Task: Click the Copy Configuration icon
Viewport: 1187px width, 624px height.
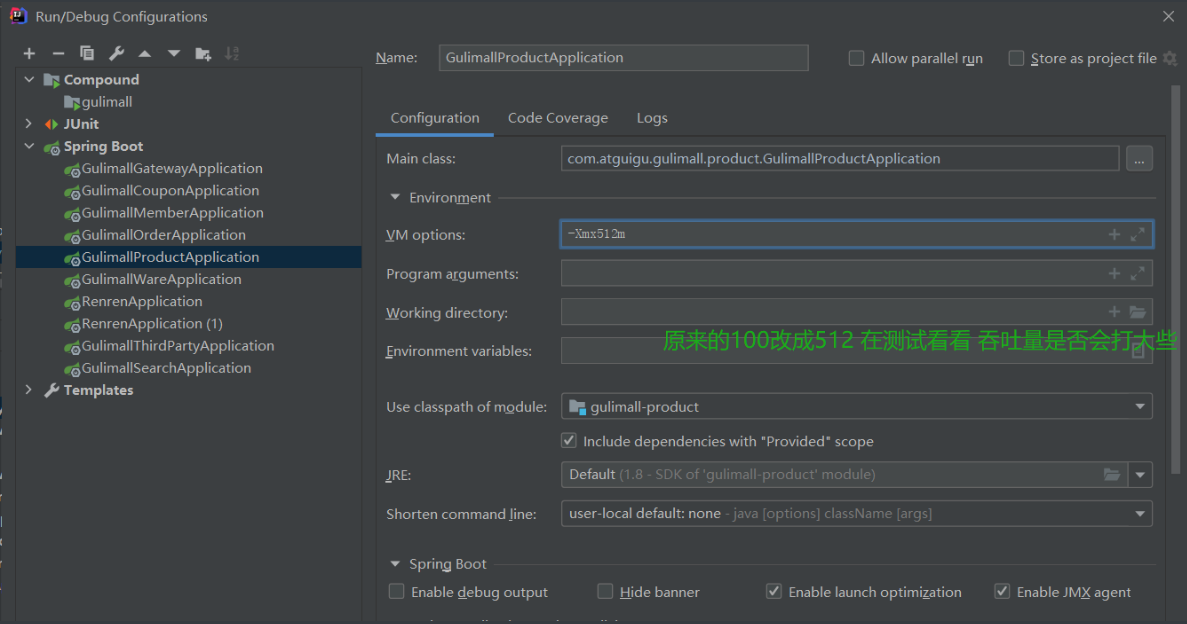Action: [x=87, y=54]
